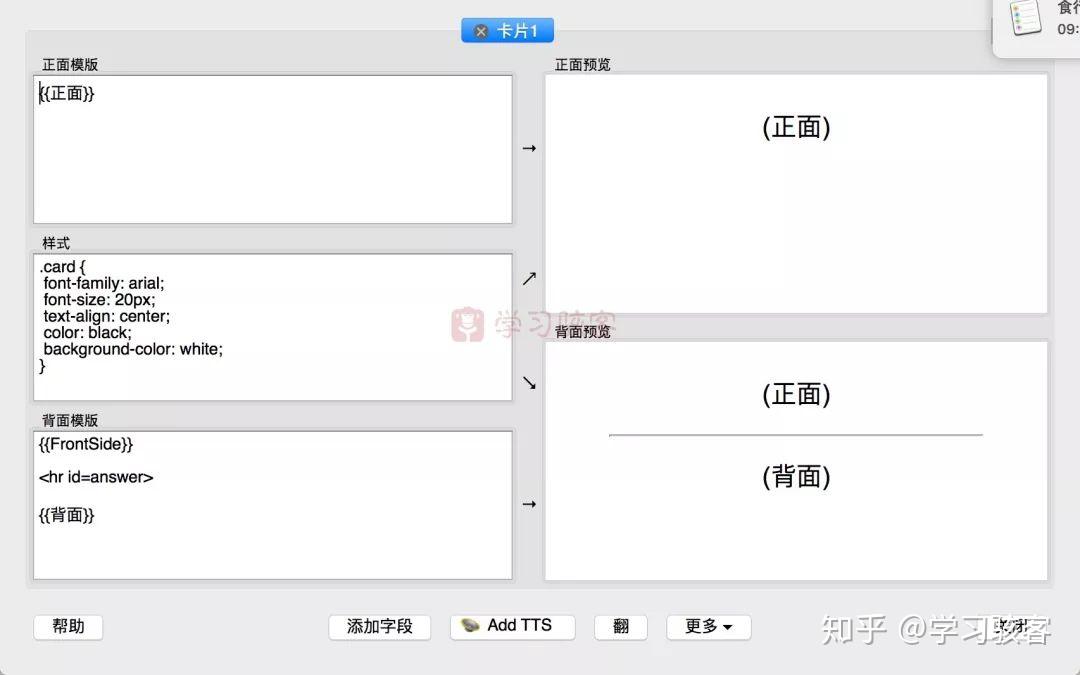Click the 正面预览 front preview pane
This screenshot has height=675, width=1080.
[795, 193]
